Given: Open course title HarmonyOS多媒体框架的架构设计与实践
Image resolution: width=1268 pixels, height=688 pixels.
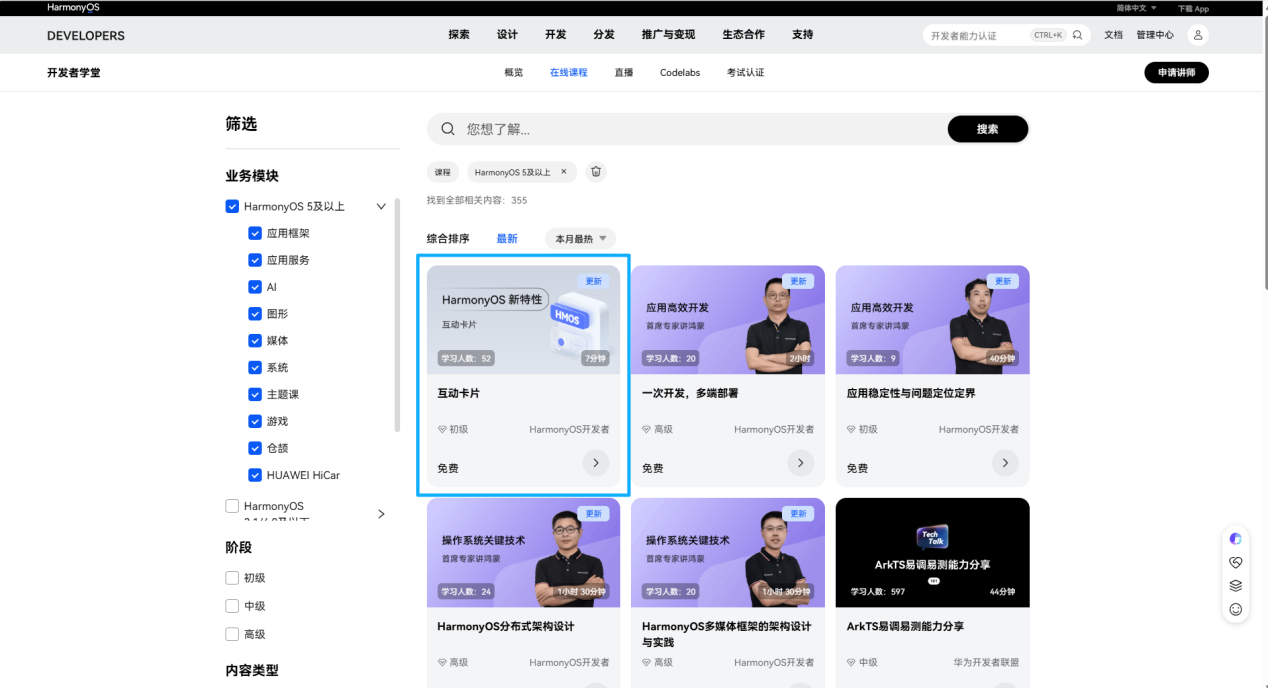Looking at the screenshot, I should [x=726, y=634].
